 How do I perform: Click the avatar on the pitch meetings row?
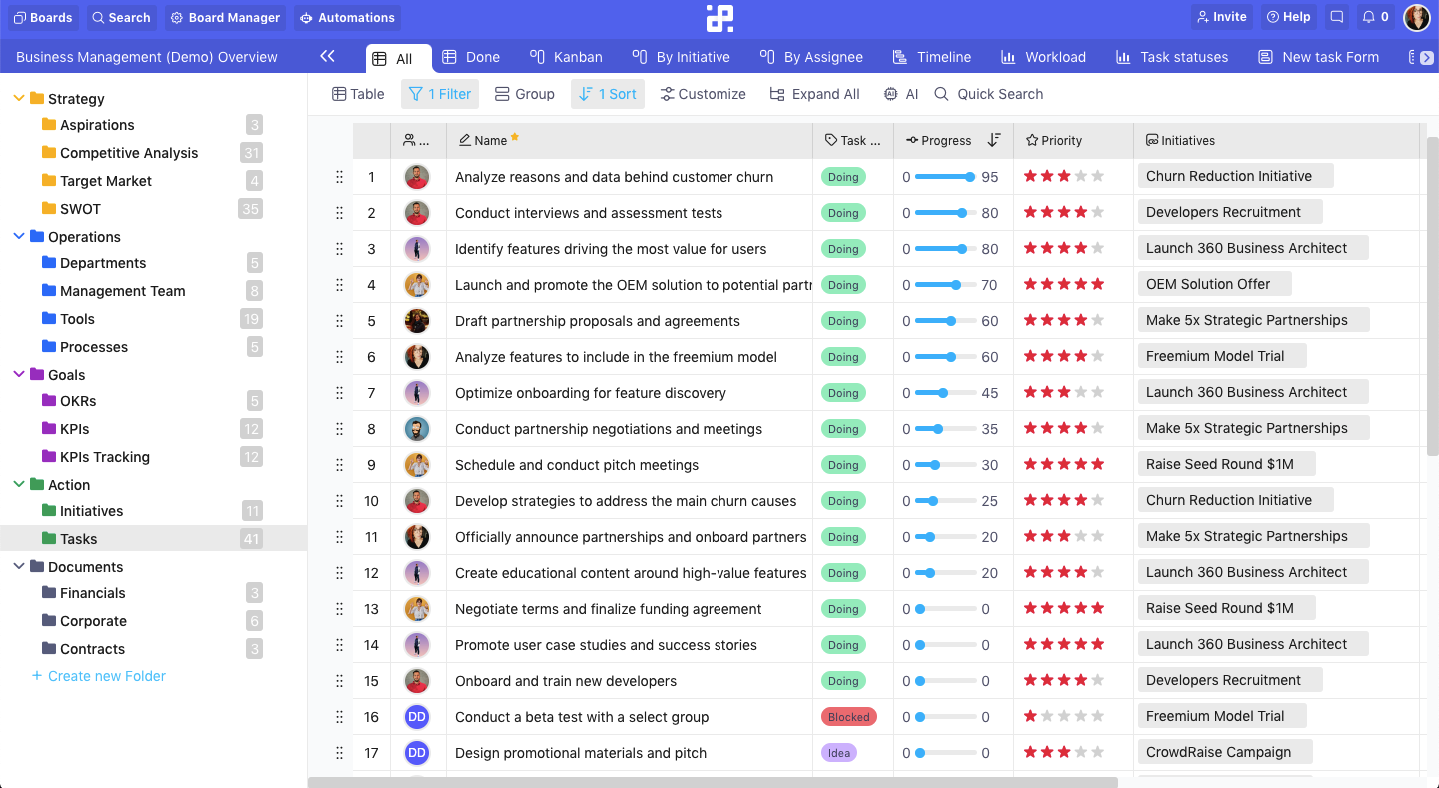(x=417, y=464)
